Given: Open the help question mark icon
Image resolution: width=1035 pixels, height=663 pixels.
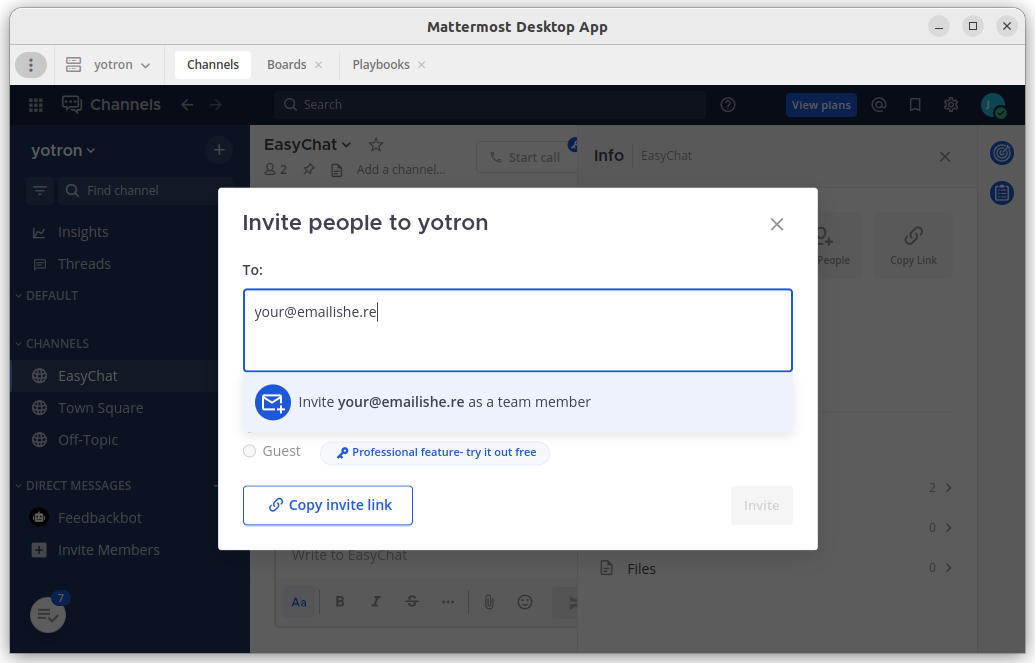Looking at the screenshot, I should pos(728,104).
